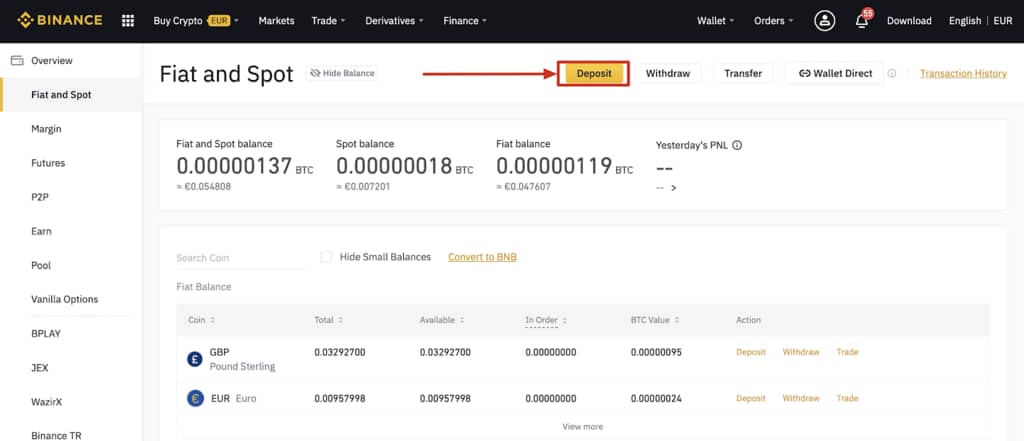
Task: Enable the Hide Small Balances checkbox
Action: [x=326, y=257]
